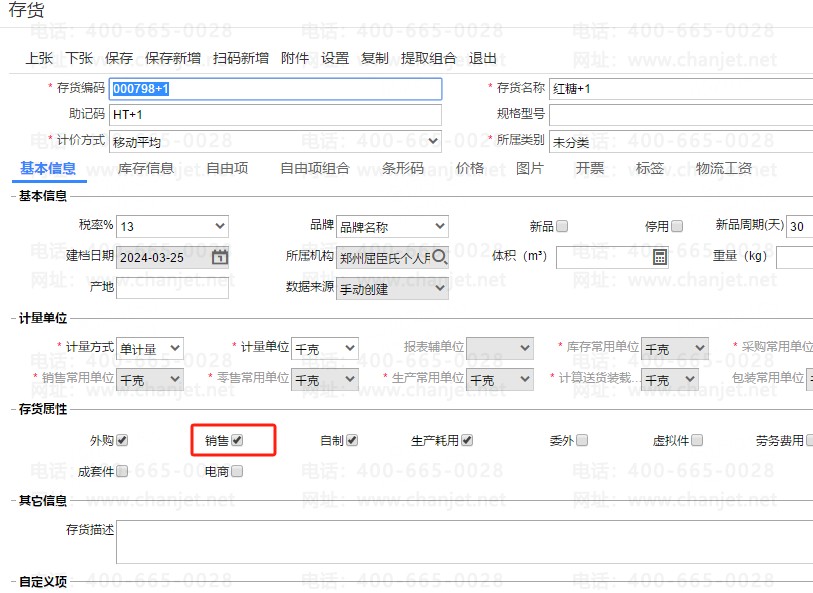Click the 所属类别 field
Image resolution: width=813 pixels, height=593 pixels.
click(681, 142)
